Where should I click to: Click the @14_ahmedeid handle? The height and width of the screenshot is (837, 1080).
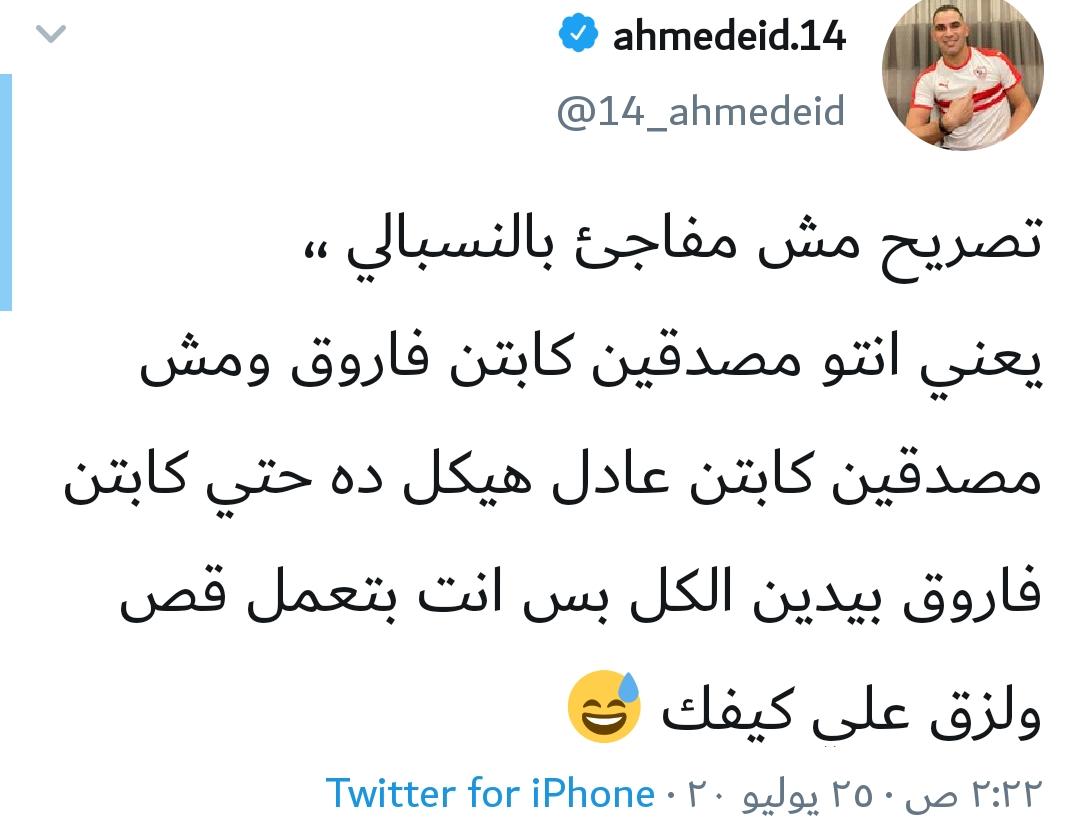pos(700,112)
